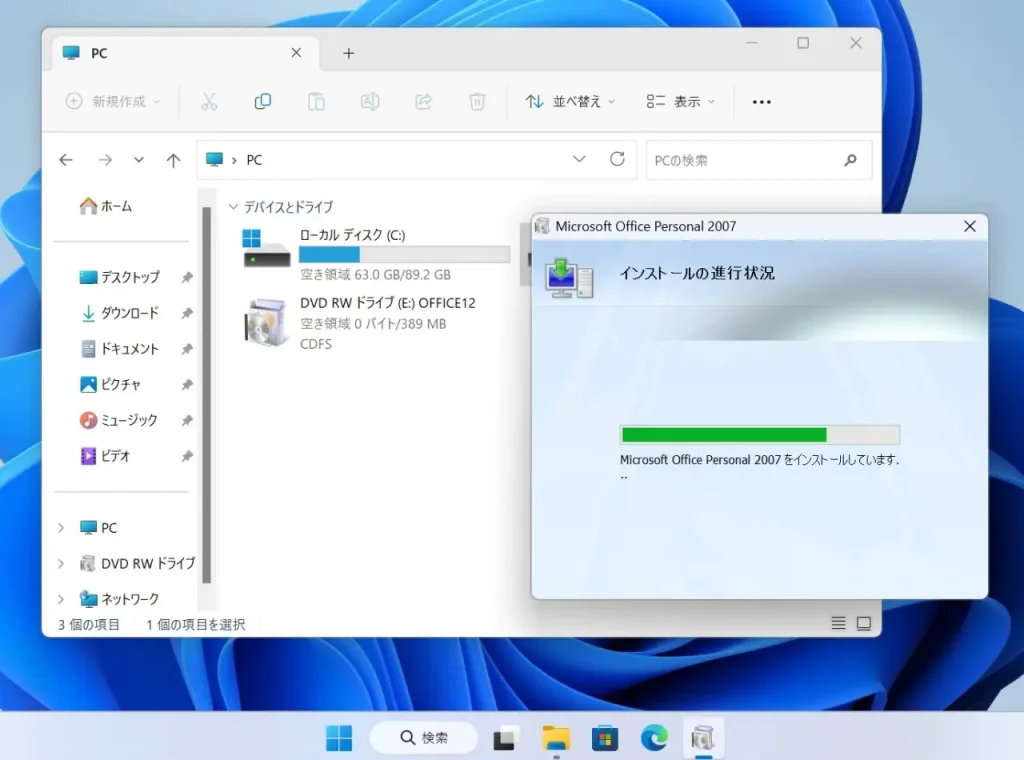This screenshot has height=760, width=1024.
Task: Click the Cut icon in the toolbar
Action: pos(210,101)
